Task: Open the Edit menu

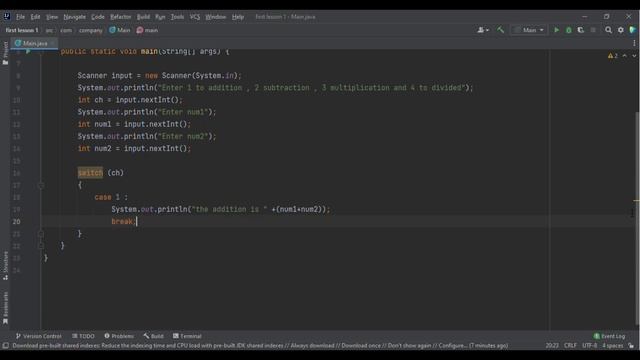Action: pos(36,17)
